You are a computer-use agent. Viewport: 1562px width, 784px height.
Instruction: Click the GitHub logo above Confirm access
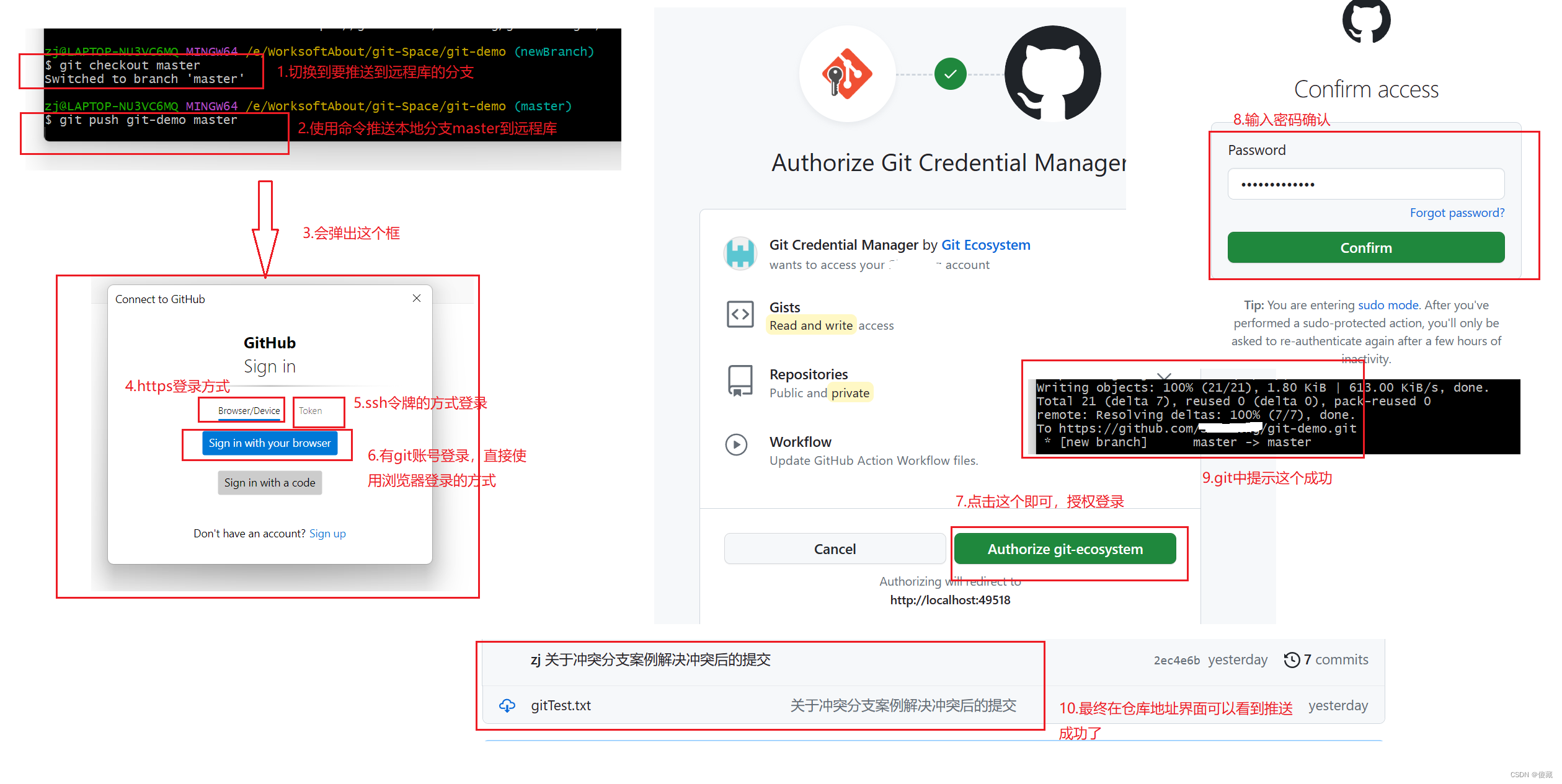pyautogui.click(x=1366, y=20)
